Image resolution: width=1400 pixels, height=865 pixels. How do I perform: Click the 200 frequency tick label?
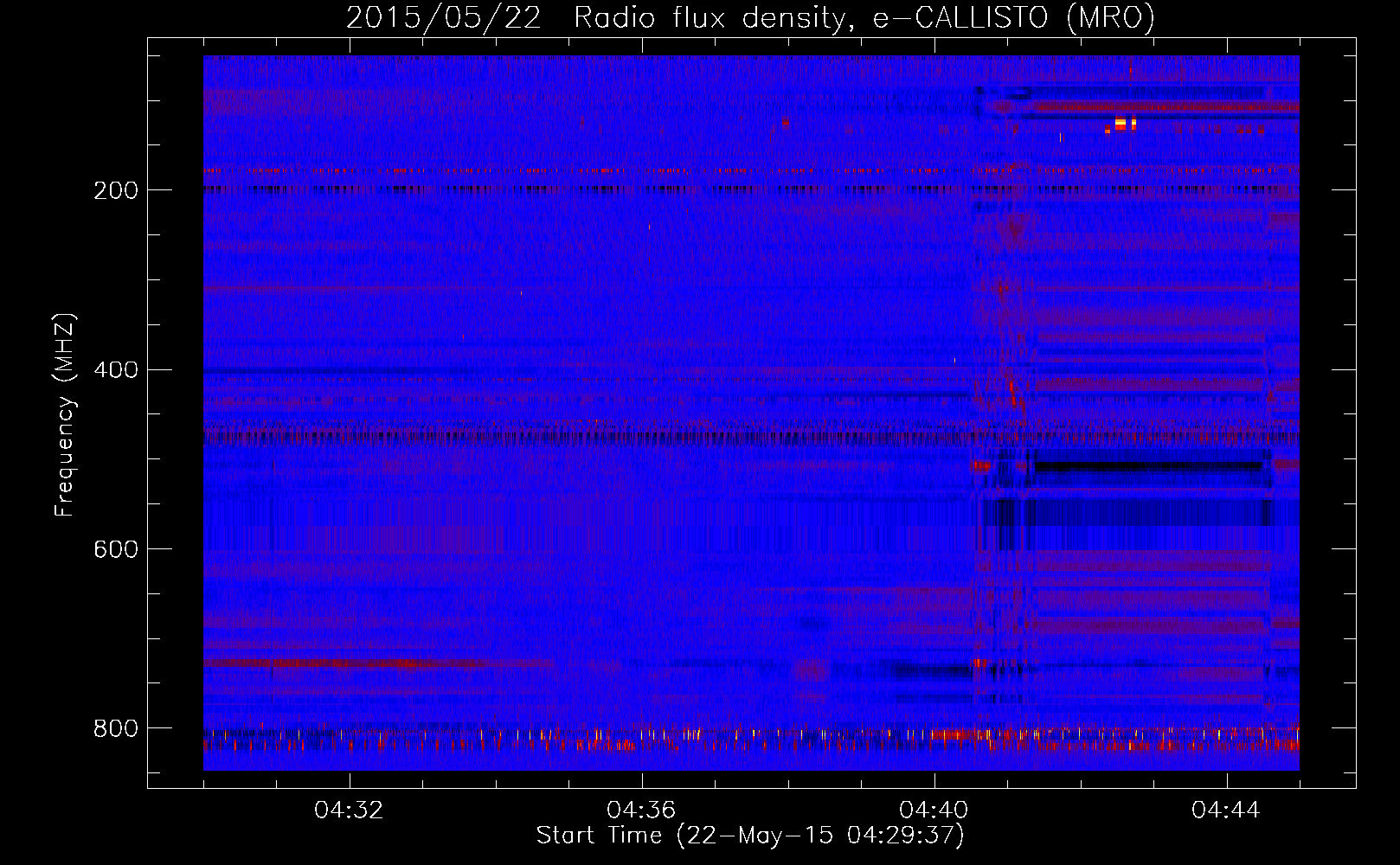(116, 190)
